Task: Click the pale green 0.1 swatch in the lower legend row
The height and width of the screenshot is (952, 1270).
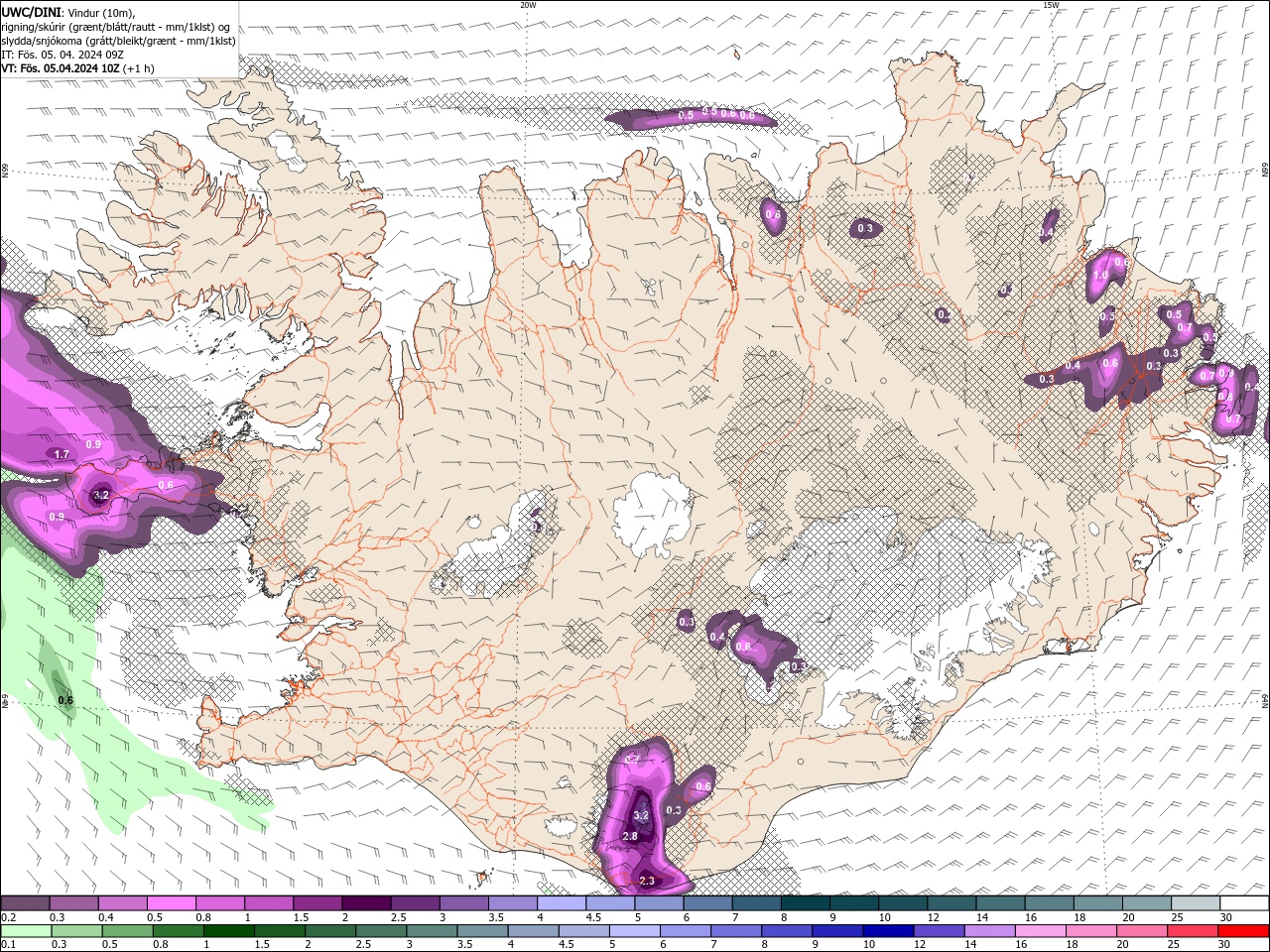Action: pyautogui.click(x=26, y=931)
